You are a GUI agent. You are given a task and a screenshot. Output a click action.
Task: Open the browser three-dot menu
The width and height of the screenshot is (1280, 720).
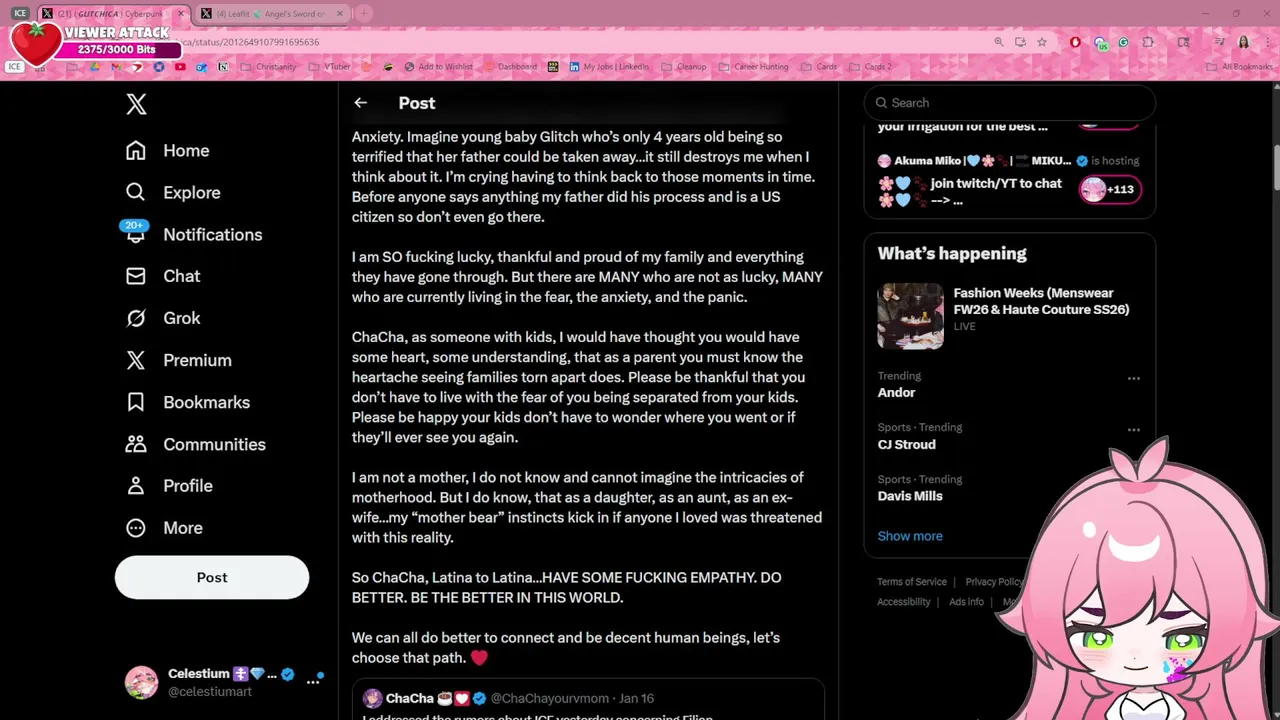(x=1267, y=42)
